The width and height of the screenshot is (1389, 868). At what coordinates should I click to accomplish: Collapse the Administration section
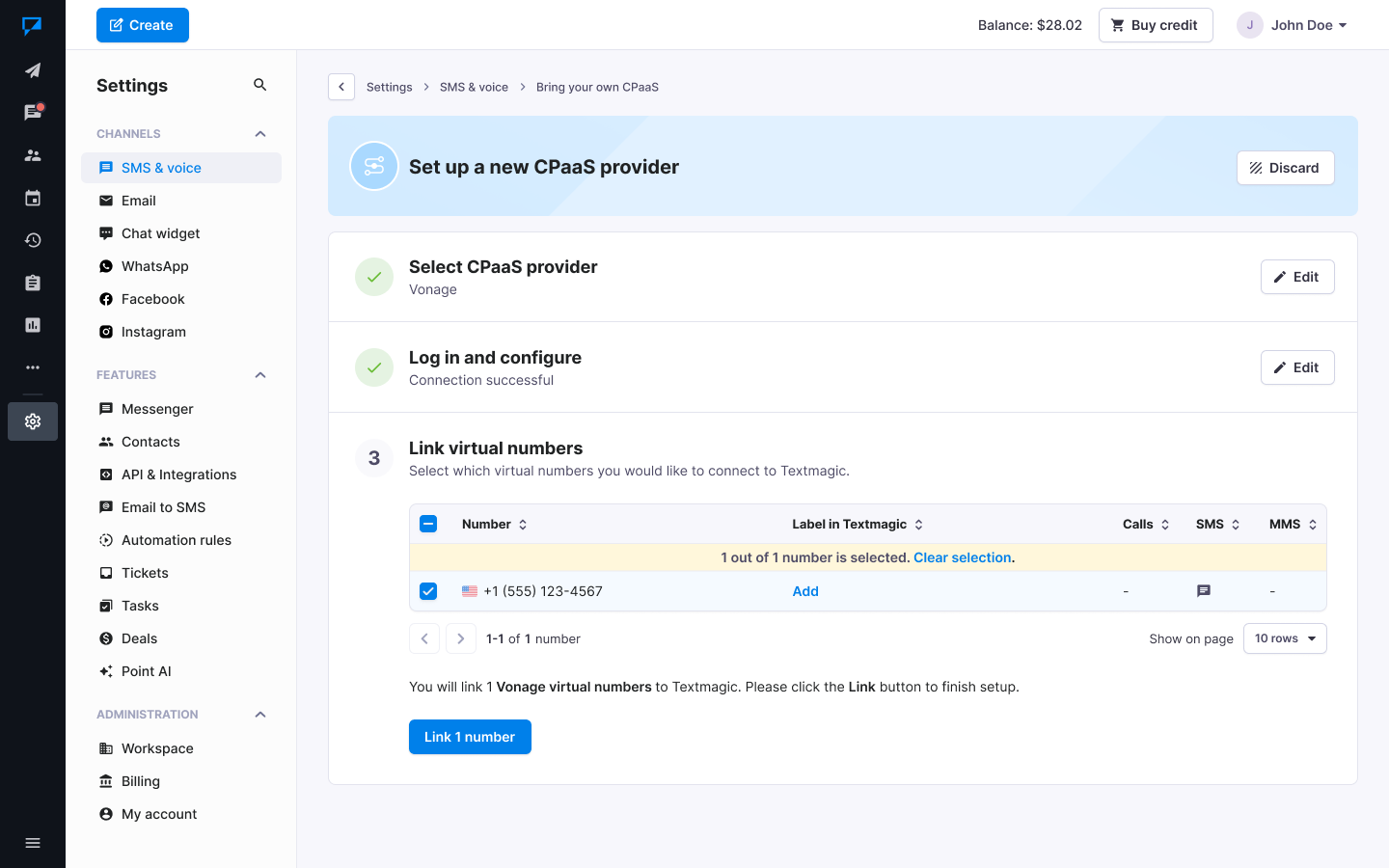pyautogui.click(x=259, y=715)
